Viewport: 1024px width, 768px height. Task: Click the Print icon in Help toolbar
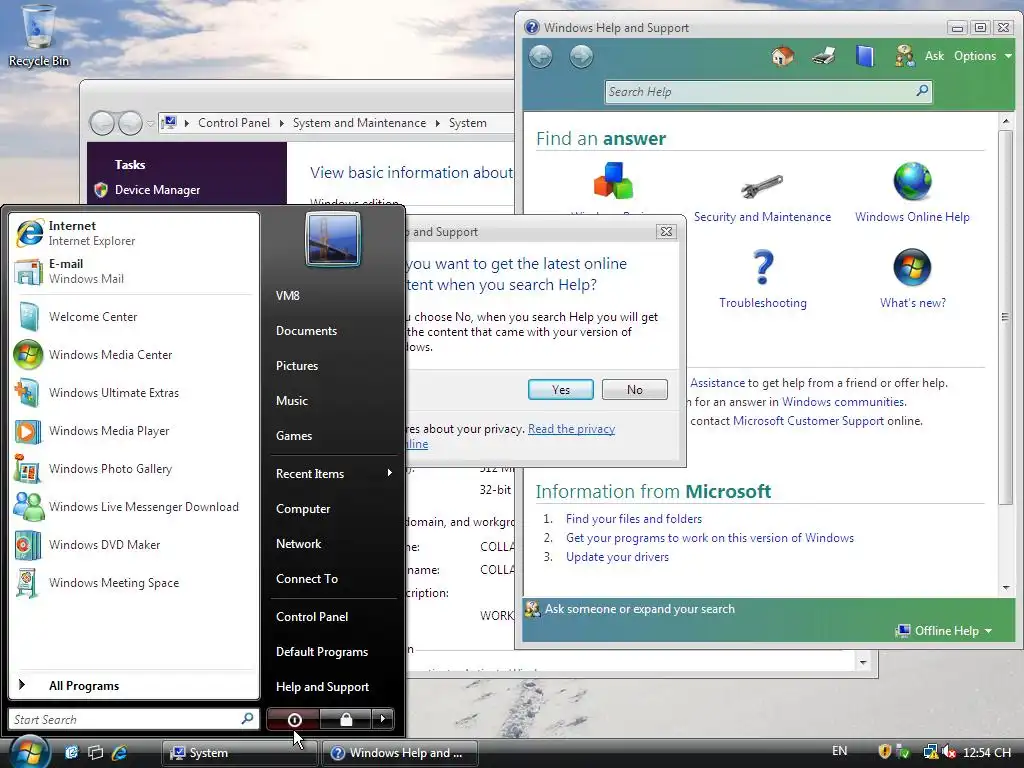click(824, 56)
